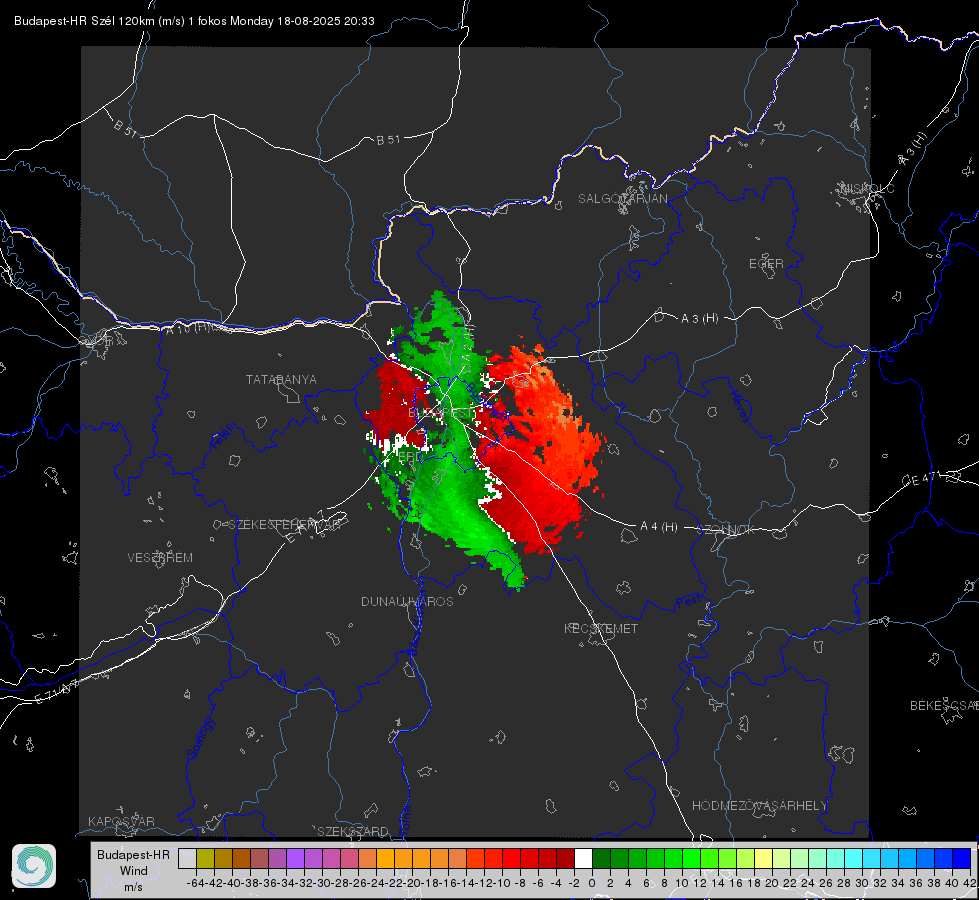Viewport: 979px width, 900px height.
Task: Click the -64 value under the legend
Action: point(195,883)
